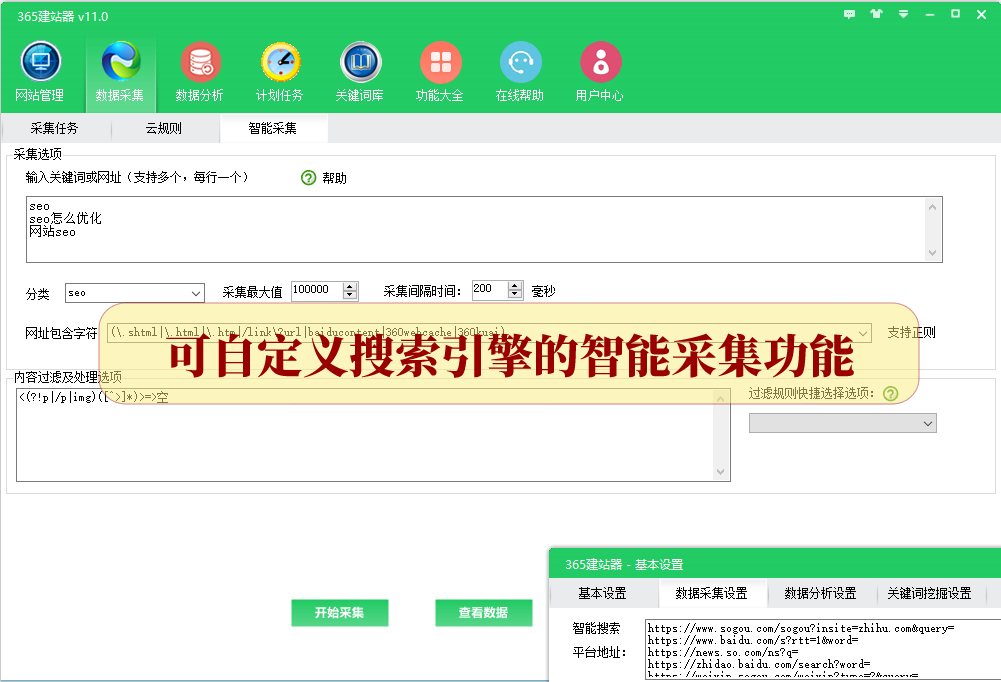Select the zhidao.baidu.com/search?word= URL line
The width and height of the screenshot is (1001, 682).
pyautogui.click(x=759, y=665)
